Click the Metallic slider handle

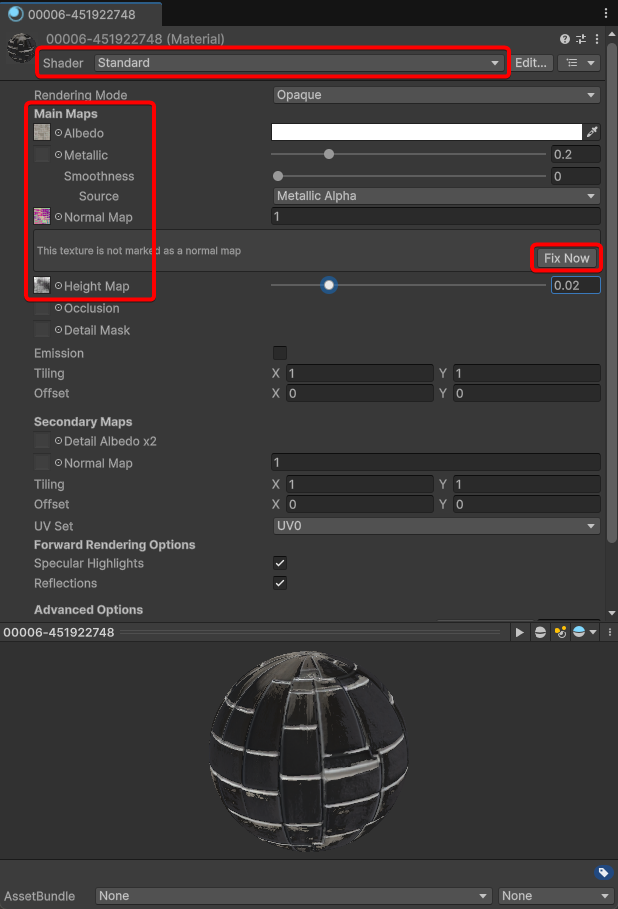click(x=329, y=154)
